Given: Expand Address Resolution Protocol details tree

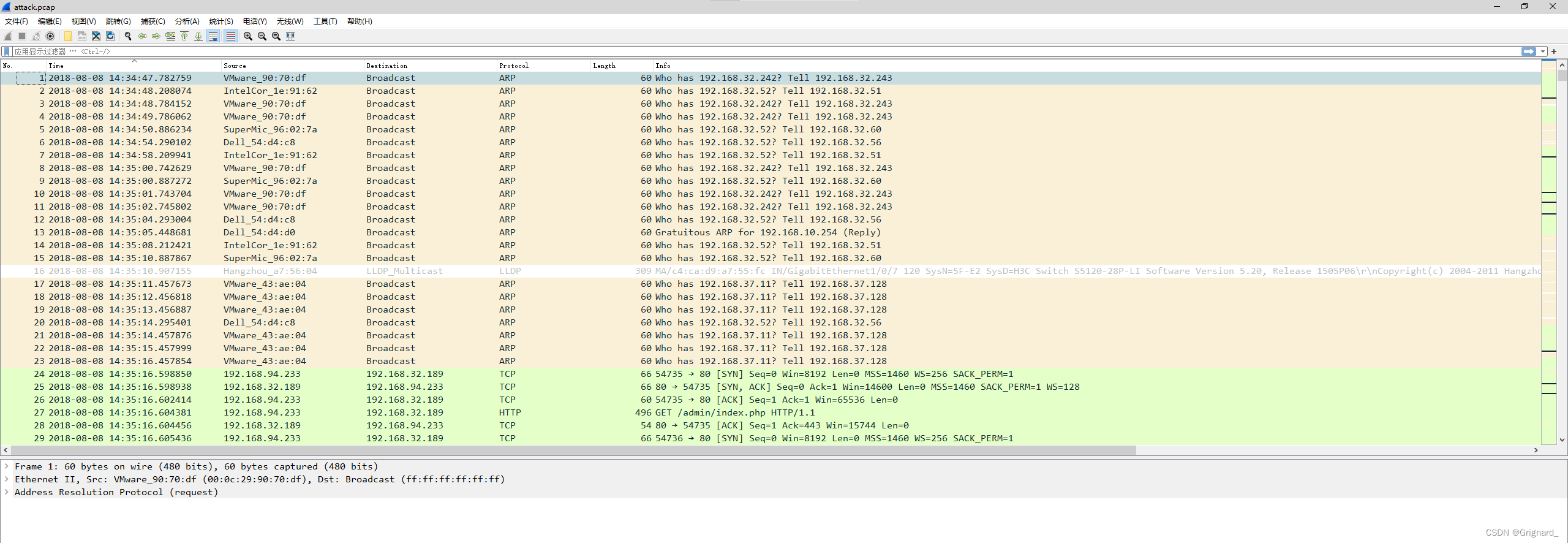Looking at the screenshot, I should 7,492.
